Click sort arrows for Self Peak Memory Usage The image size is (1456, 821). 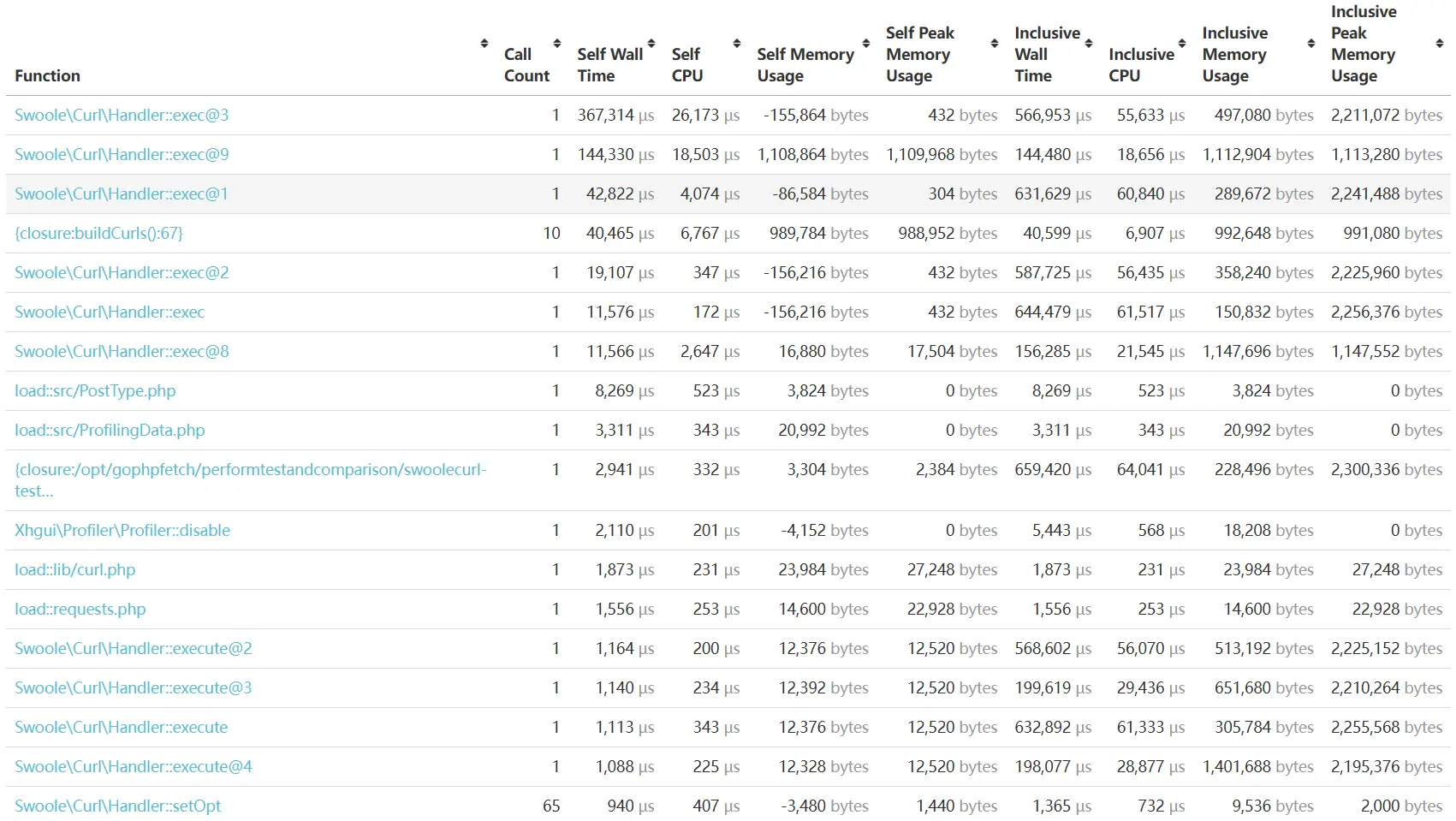[994, 44]
